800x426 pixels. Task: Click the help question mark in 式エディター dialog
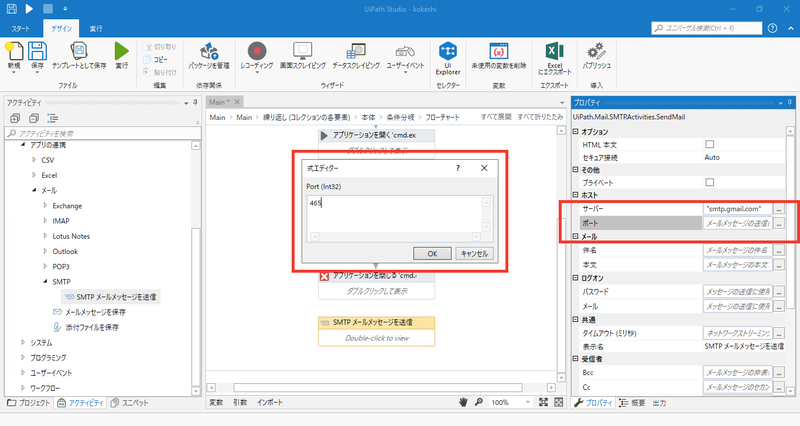pyautogui.click(x=458, y=168)
